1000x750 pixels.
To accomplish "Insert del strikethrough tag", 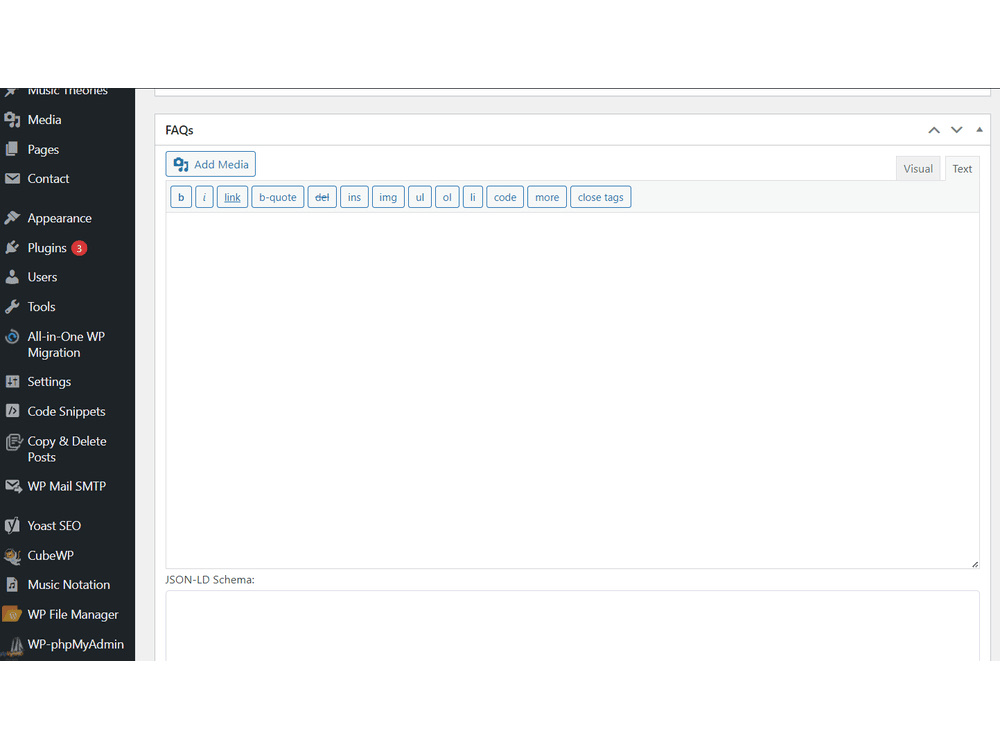I will click(322, 197).
